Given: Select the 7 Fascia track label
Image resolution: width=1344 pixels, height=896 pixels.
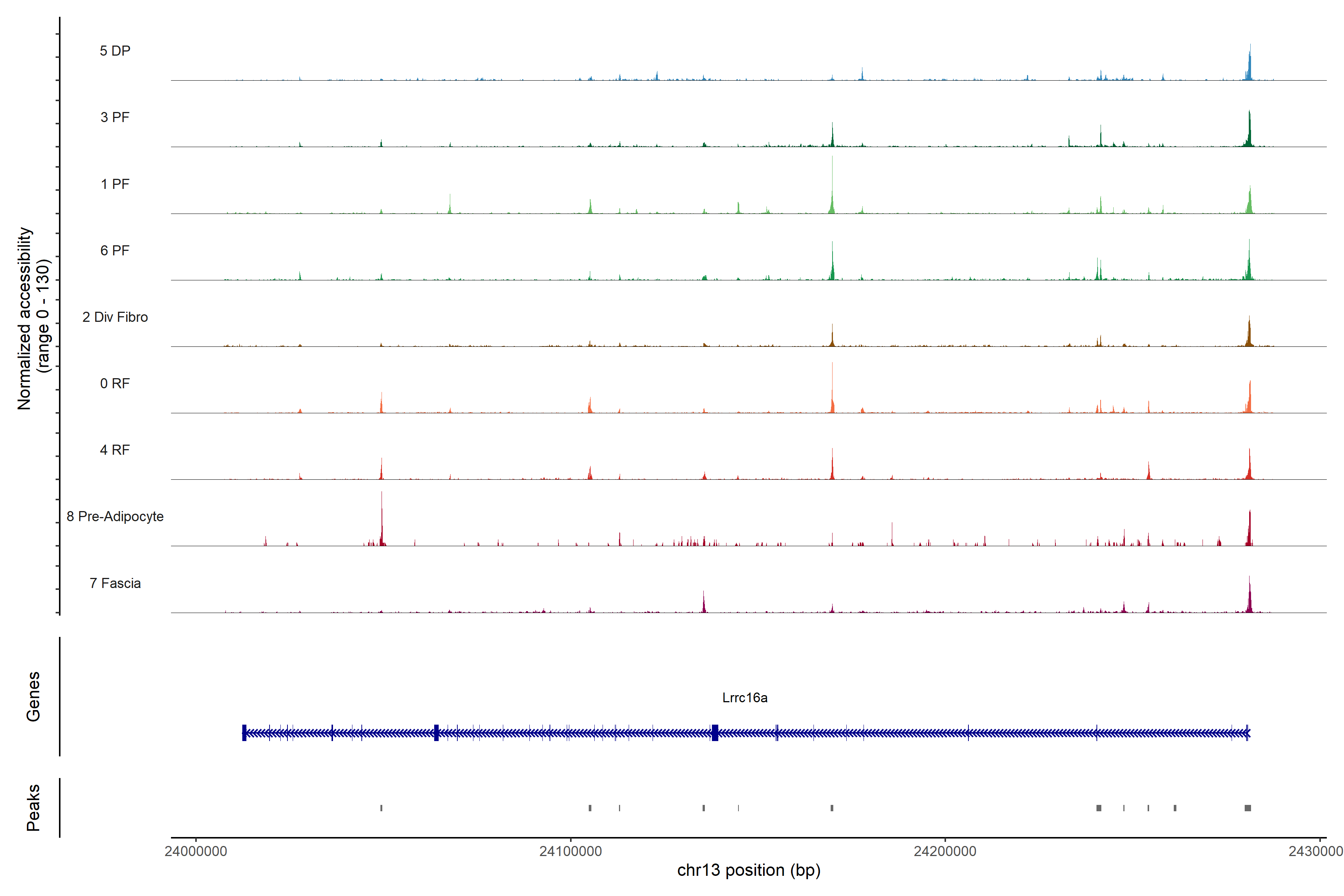Looking at the screenshot, I should click(115, 583).
